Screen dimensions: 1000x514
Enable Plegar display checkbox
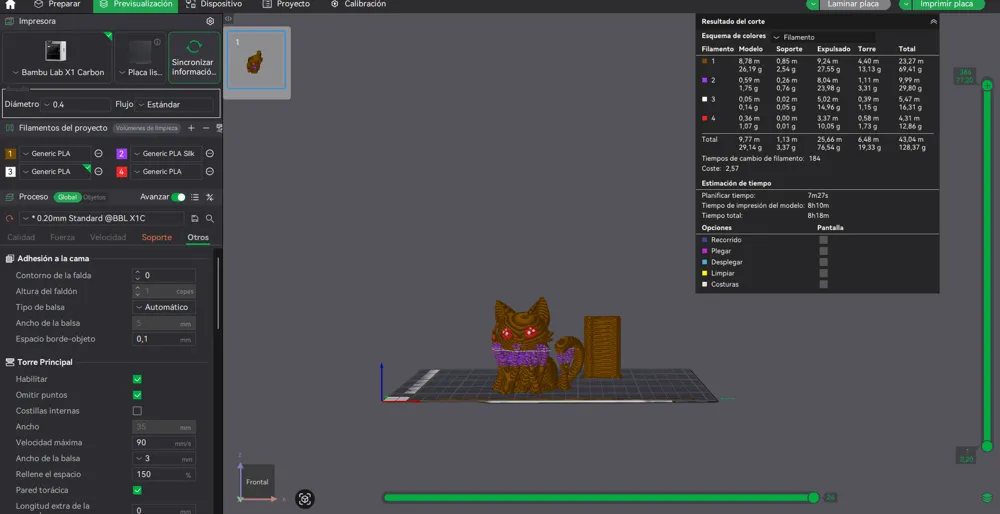[823, 251]
